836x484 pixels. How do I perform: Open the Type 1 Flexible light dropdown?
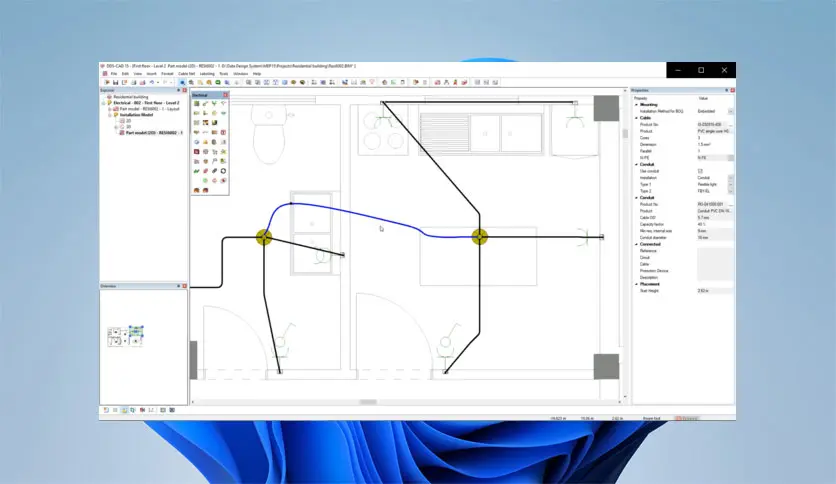[730, 184]
